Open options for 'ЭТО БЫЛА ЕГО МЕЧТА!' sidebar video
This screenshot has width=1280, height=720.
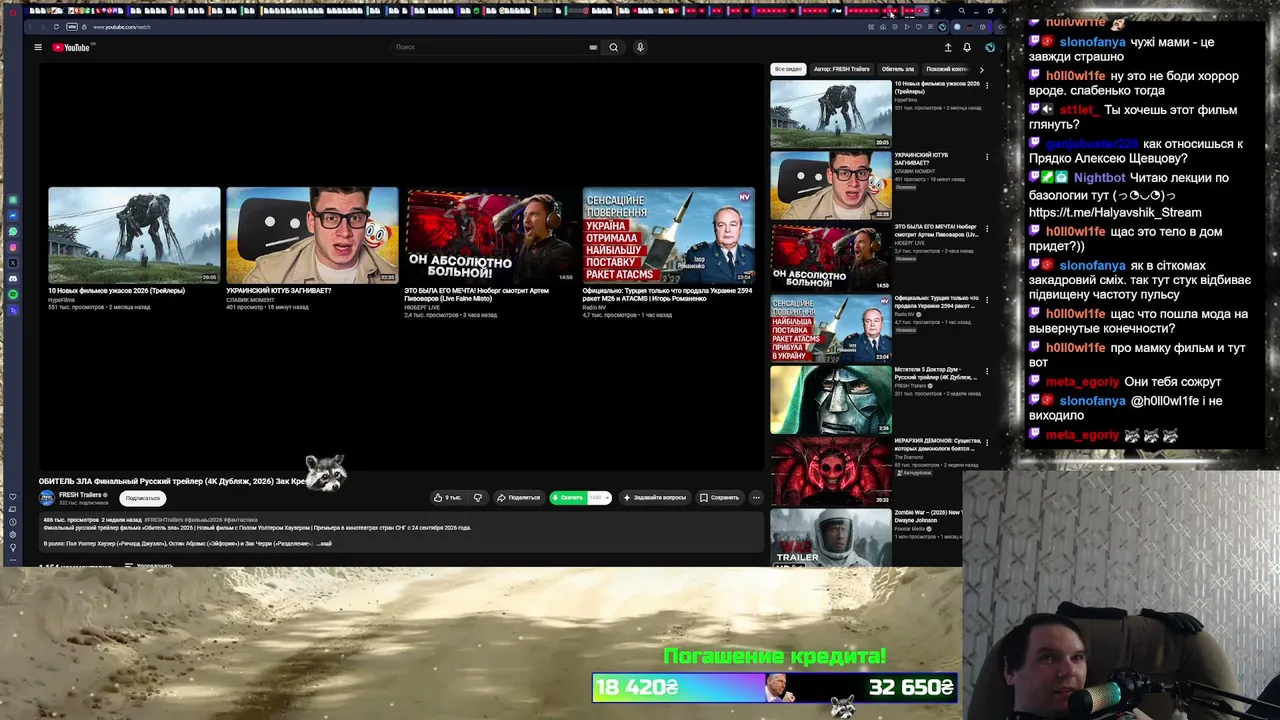click(x=987, y=228)
